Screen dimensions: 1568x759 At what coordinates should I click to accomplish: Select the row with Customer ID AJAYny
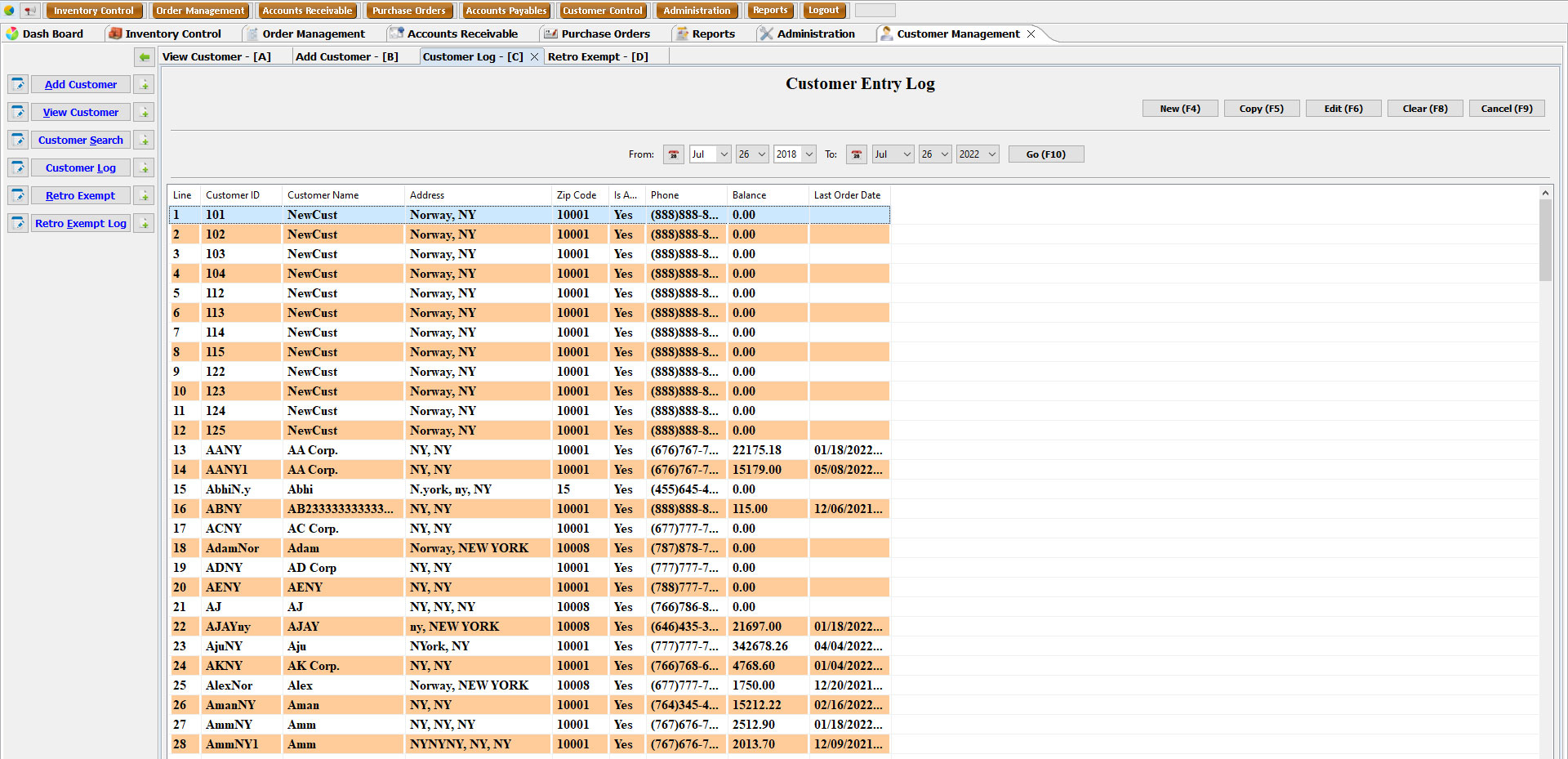coord(529,627)
